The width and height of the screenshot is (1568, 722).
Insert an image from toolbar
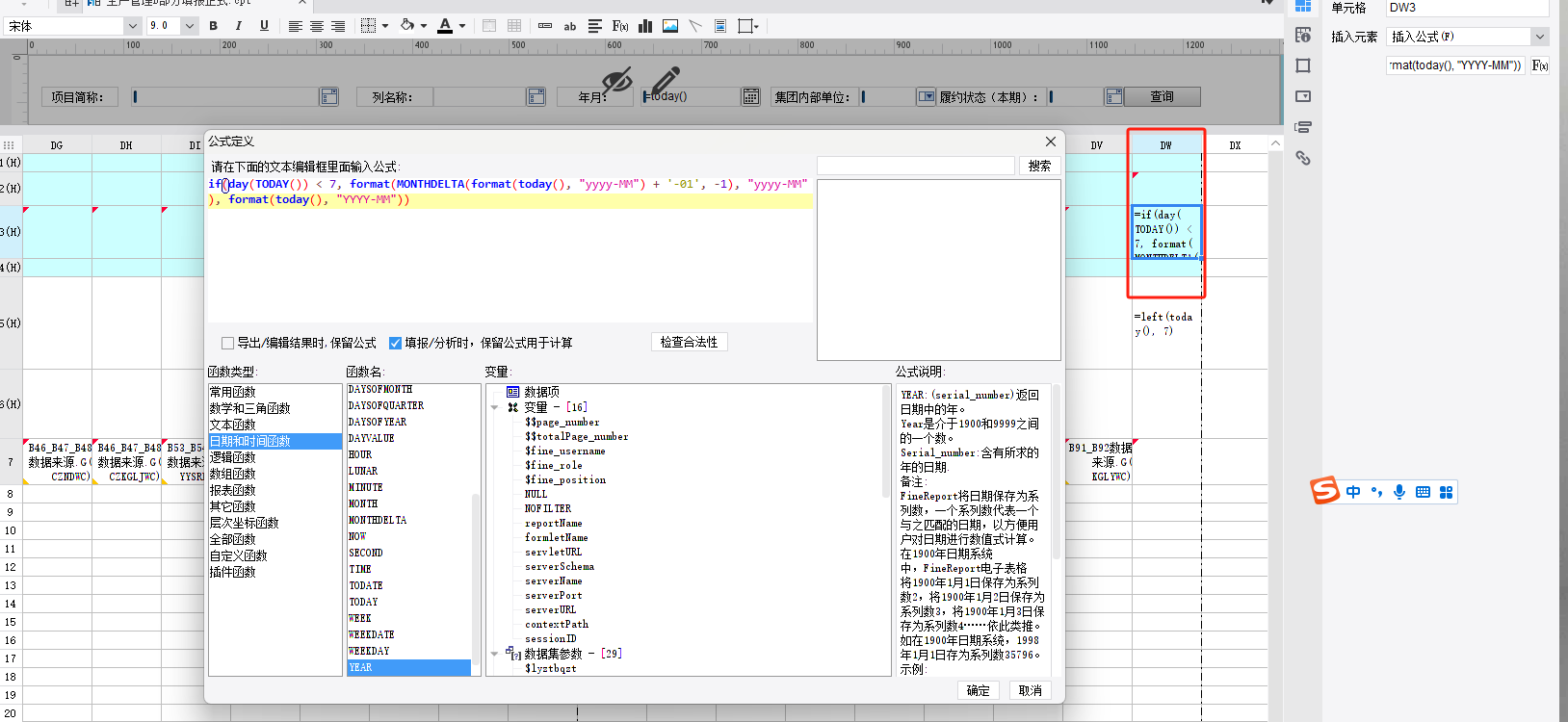(670, 26)
